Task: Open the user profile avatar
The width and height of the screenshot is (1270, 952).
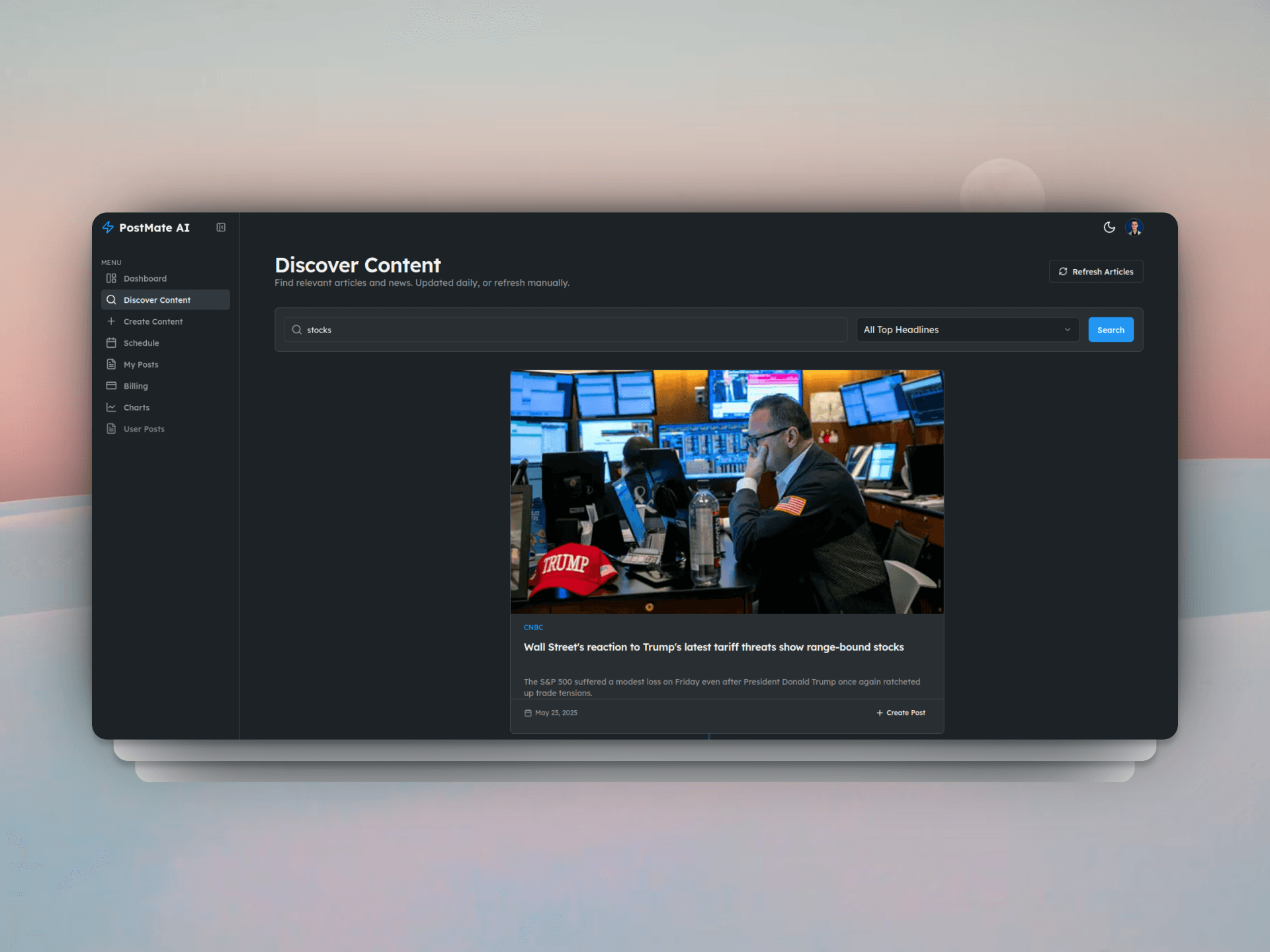Action: pos(1134,227)
